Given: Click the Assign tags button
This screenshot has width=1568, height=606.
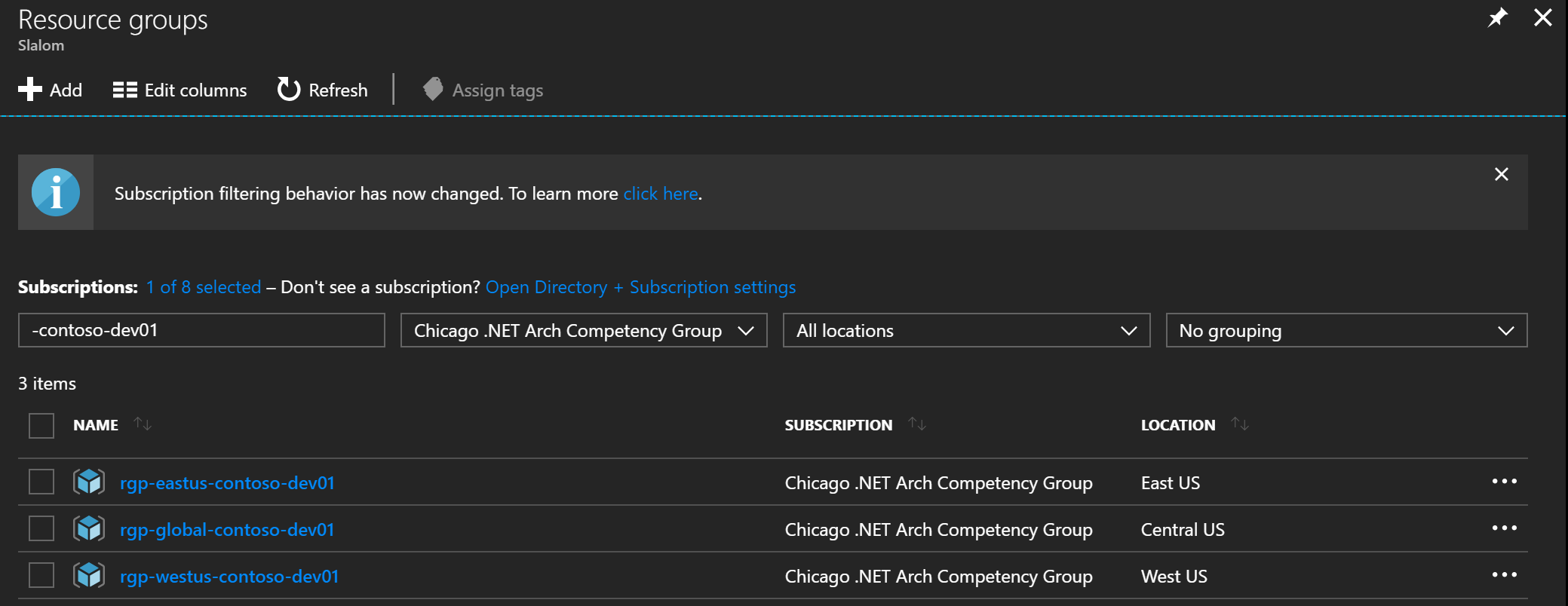Looking at the screenshot, I should pyautogui.click(x=483, y=90).
